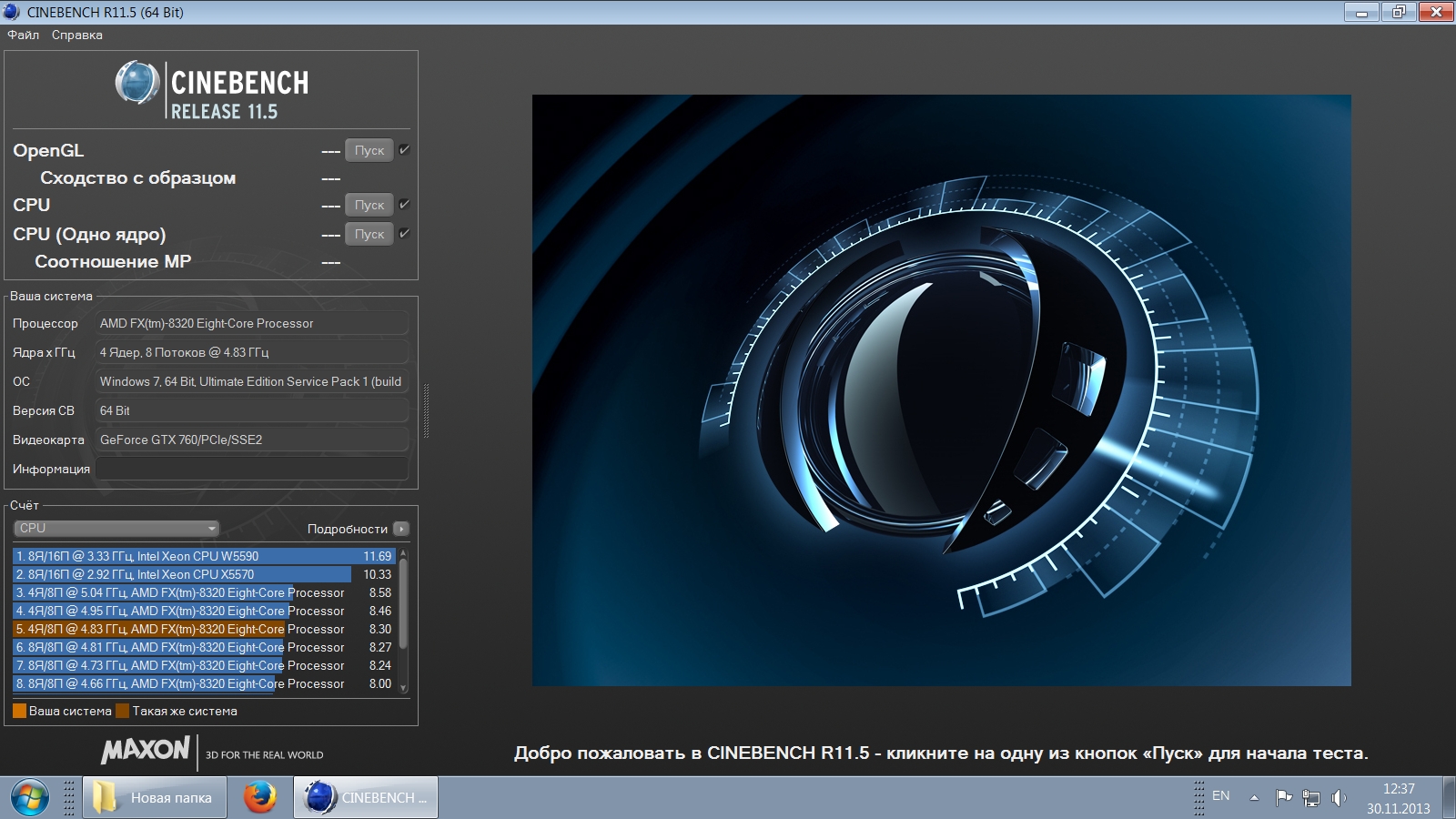The image size is (1456, 819).
Task: Select the Intel Xeon CPU W5590 ranking row
Action: click(203, 556)
